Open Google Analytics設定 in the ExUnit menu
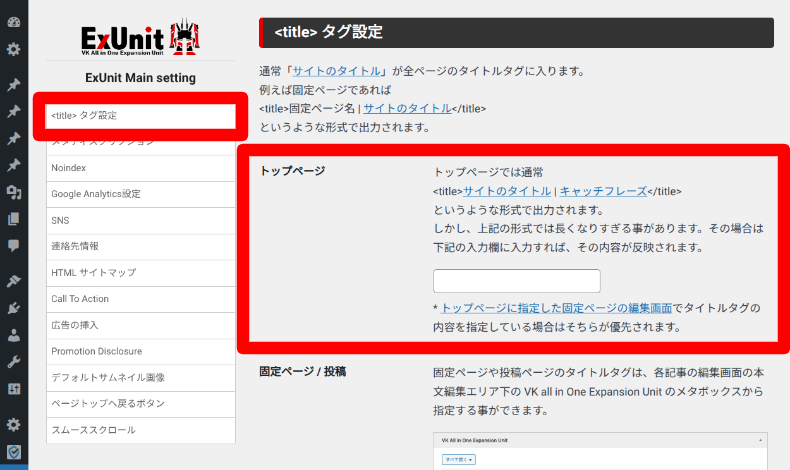 [x=141, y=194]
